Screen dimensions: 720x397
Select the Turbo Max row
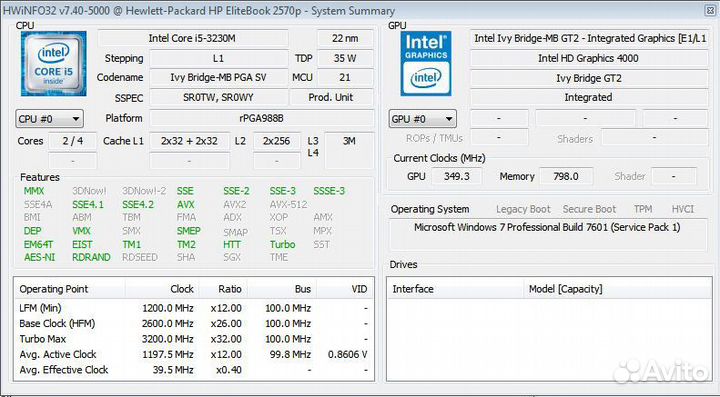193,339
